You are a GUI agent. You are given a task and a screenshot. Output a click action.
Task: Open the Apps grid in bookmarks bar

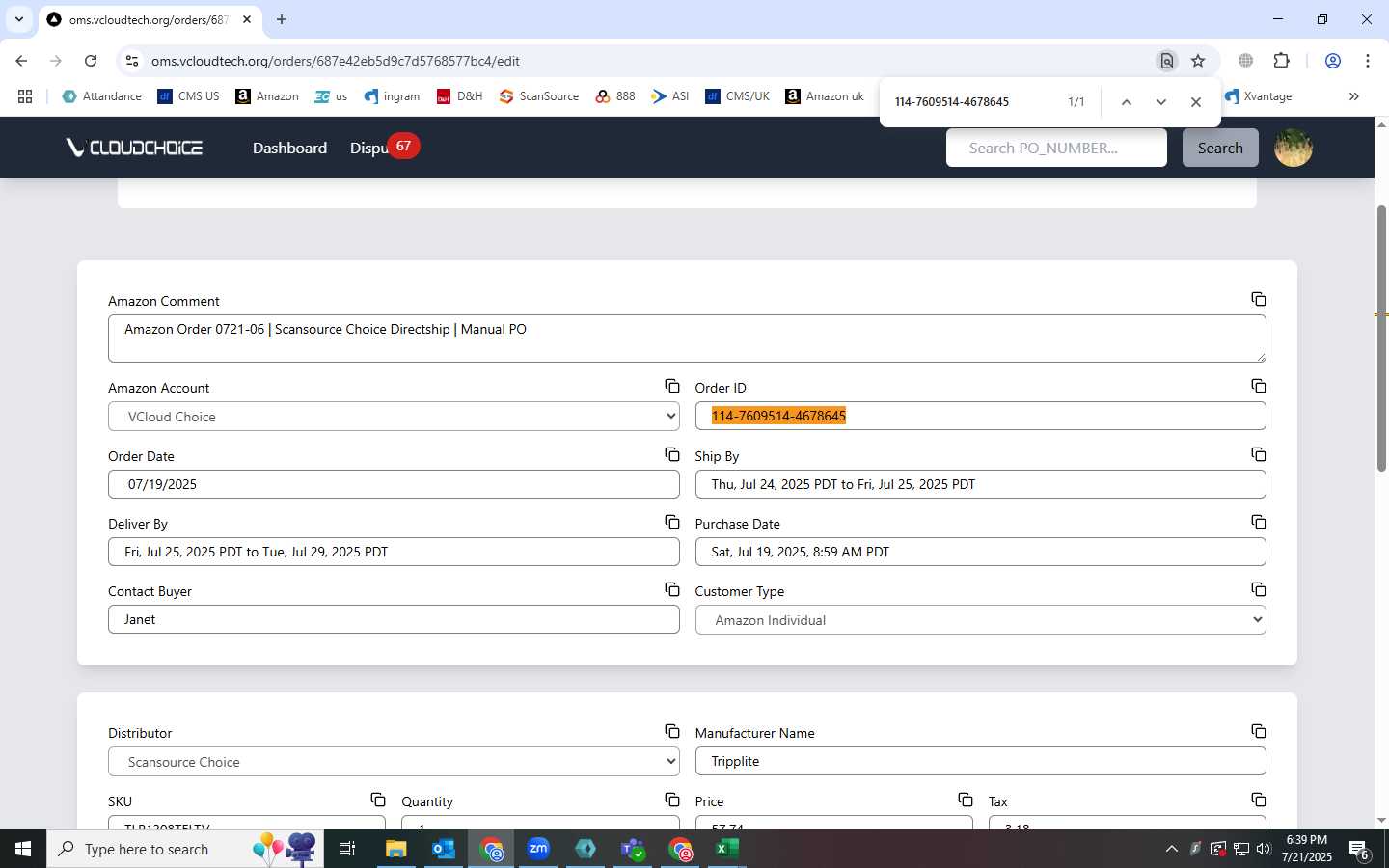tap(25, 96)
